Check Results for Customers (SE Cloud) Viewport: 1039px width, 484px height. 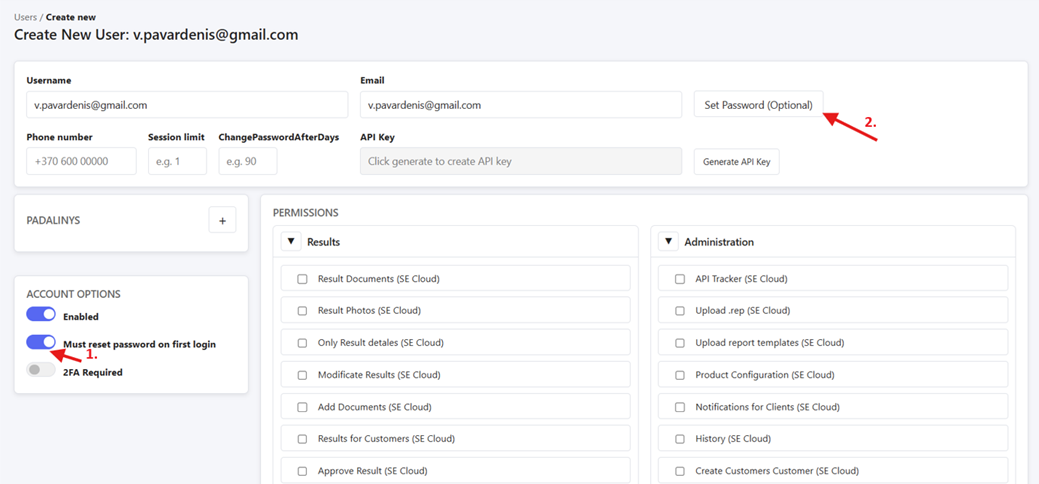pyautogui.click(x=302, y=439)
